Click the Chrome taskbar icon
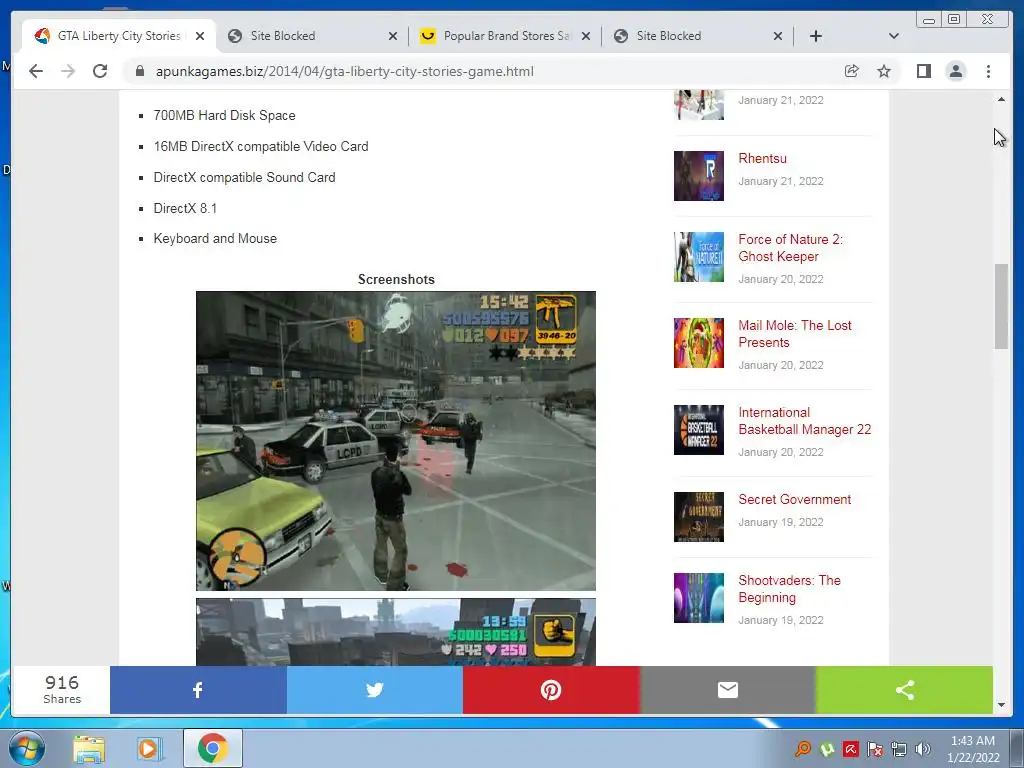1024x768 pixels. point(213,748)
